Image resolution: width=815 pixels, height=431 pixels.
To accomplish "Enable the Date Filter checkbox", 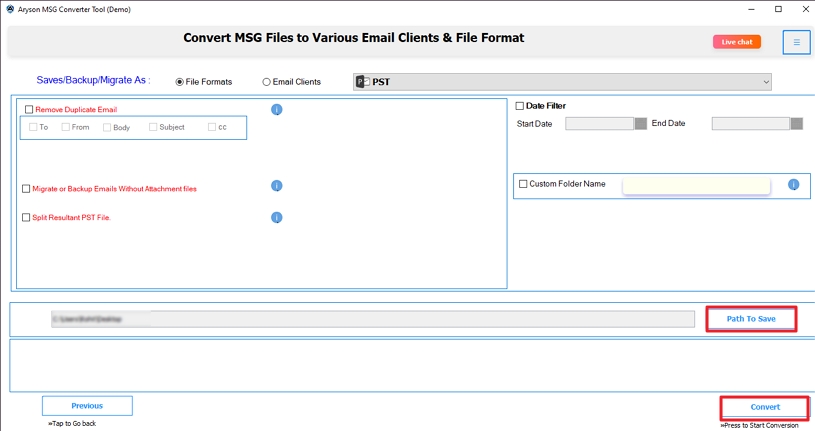I will tap(519, 106).
